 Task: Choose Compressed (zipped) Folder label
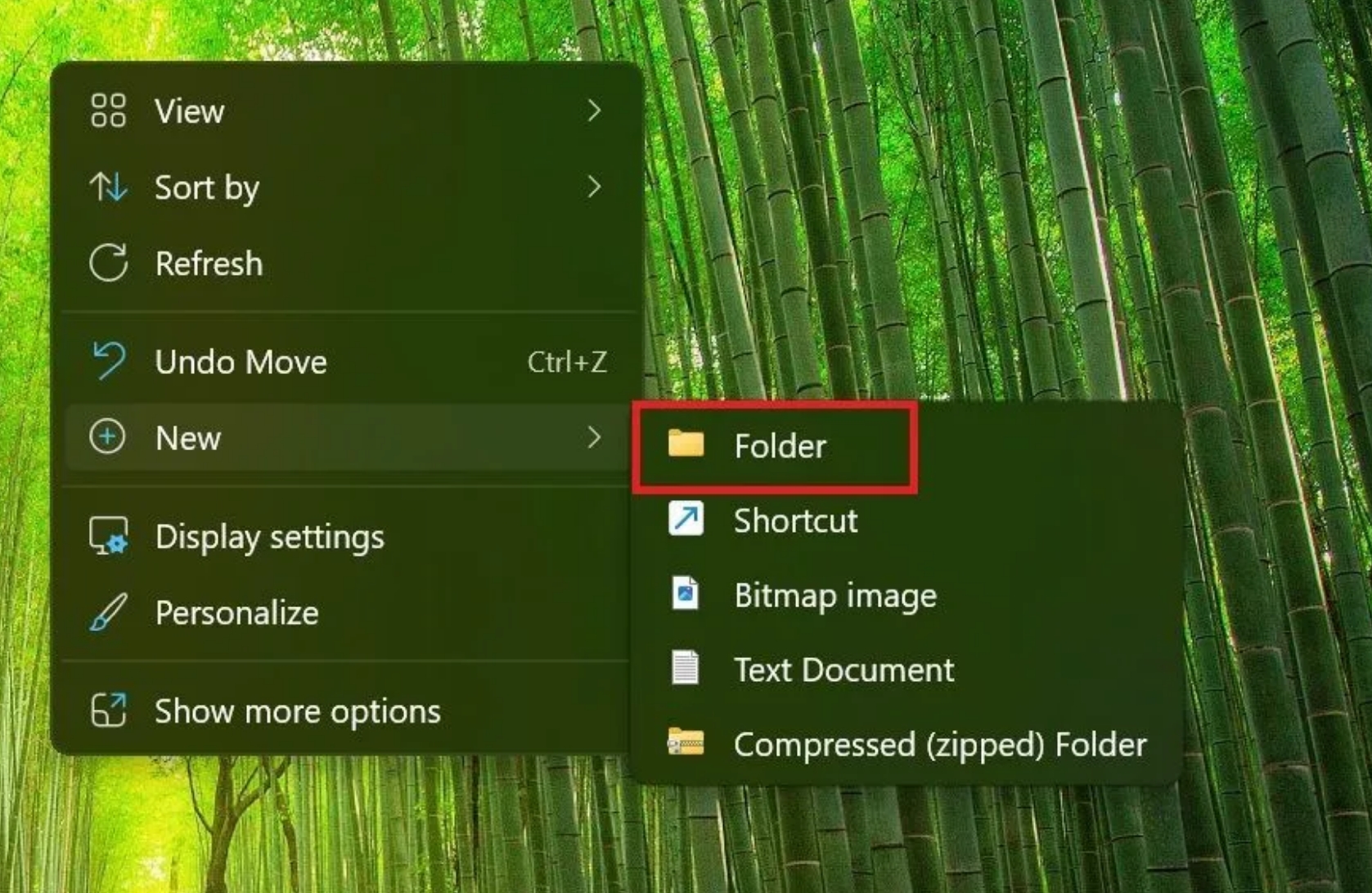coord(939,745)
